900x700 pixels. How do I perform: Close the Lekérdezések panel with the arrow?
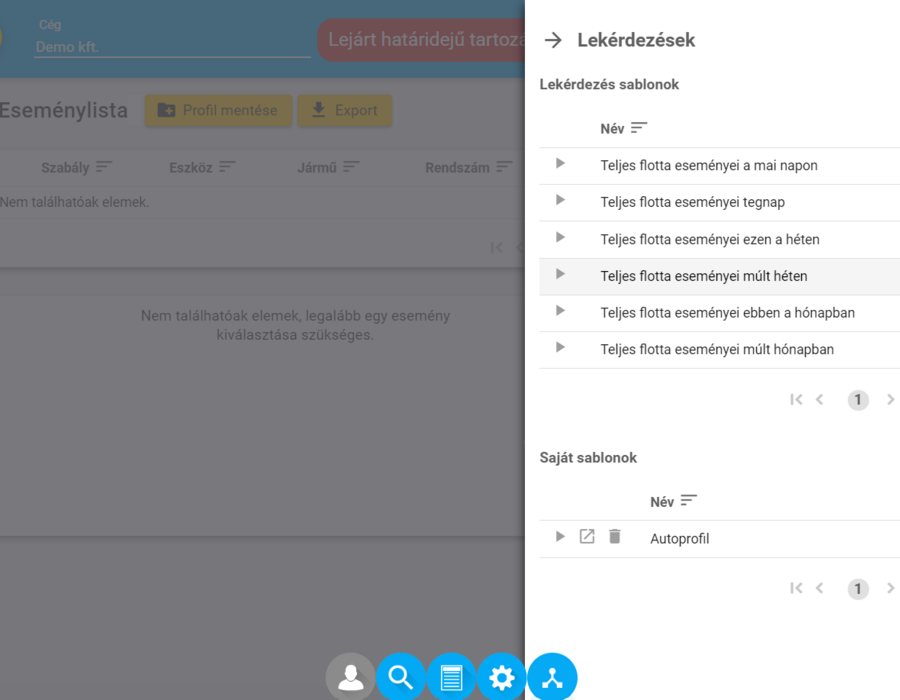click(x=553, y=40)
